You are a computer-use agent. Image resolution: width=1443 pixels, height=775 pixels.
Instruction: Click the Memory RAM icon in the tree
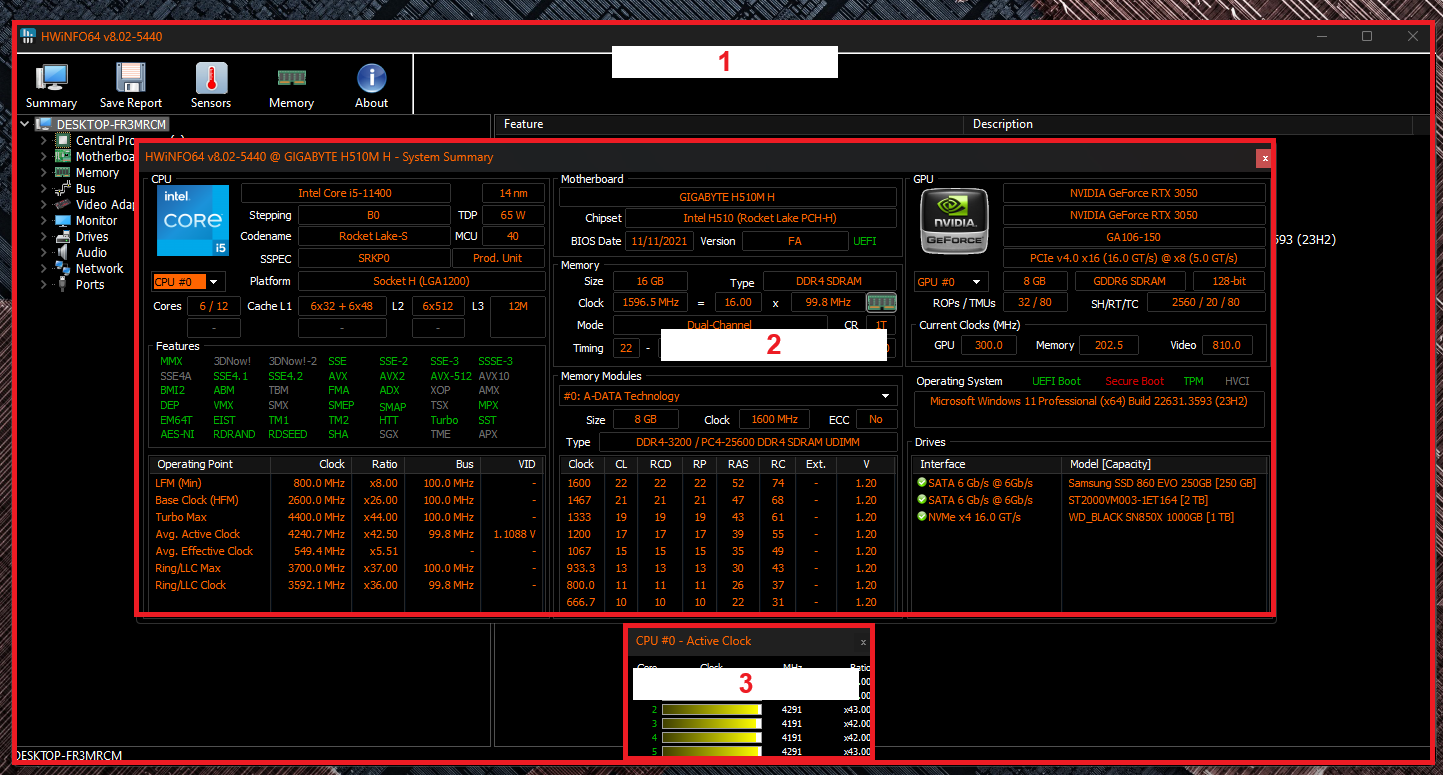click(x=64, y=172)
